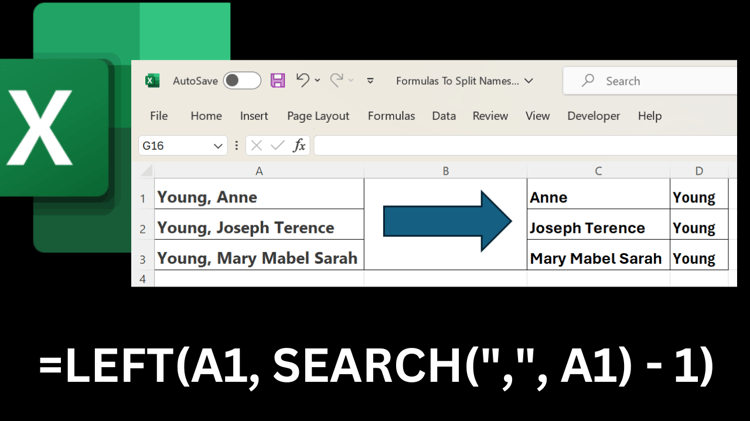Select cell A2 containing Young, Joseph Terence

pos(259,228)
